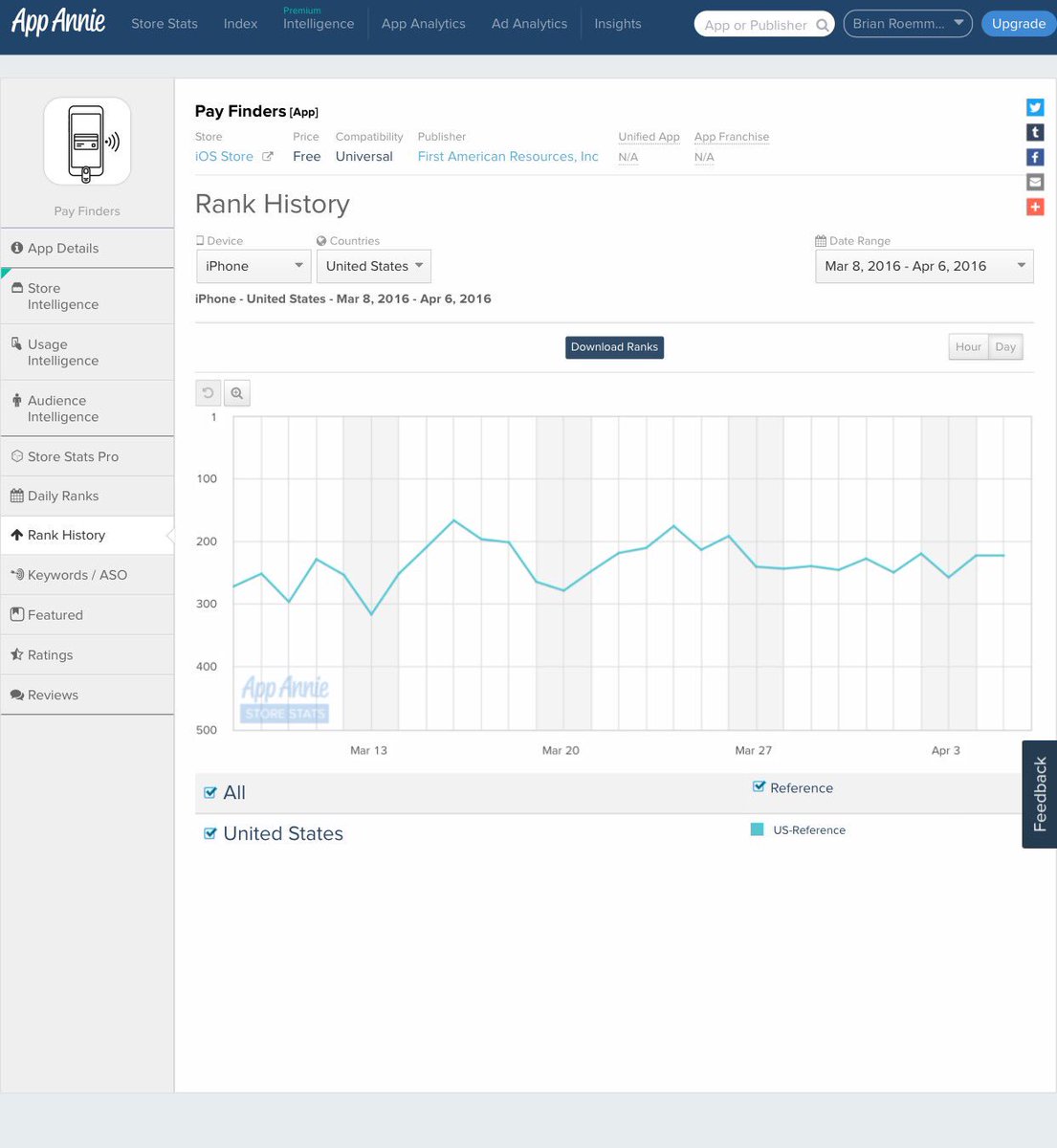Open Featured in sidebar

tap(87, 615)
